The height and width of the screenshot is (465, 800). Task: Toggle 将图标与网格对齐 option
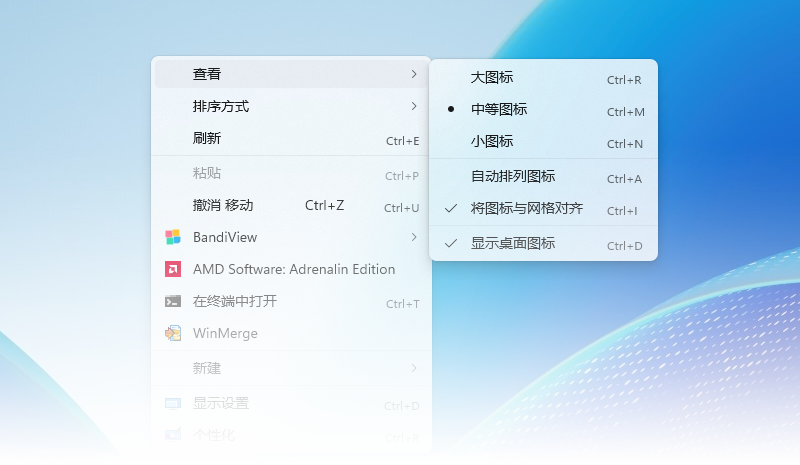(543, 208)
